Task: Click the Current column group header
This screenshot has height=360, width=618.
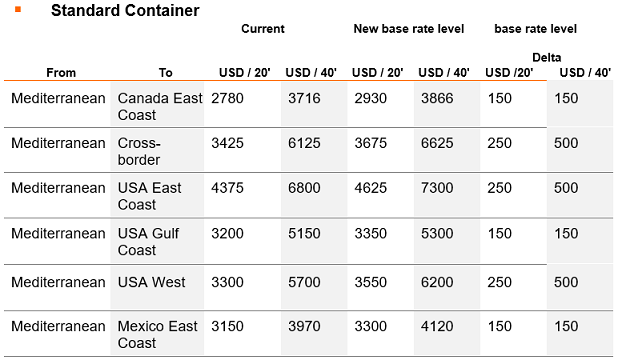Action: coord(263,29)
